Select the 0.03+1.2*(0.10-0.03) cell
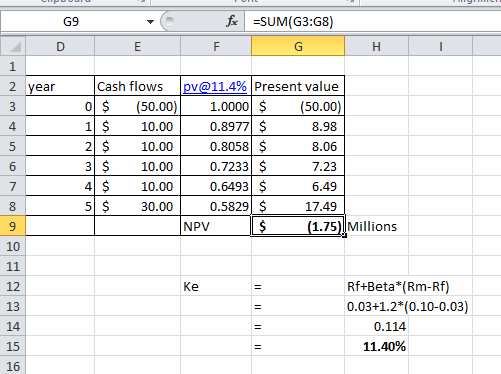501x374 pixels. (x=407, y=306)
